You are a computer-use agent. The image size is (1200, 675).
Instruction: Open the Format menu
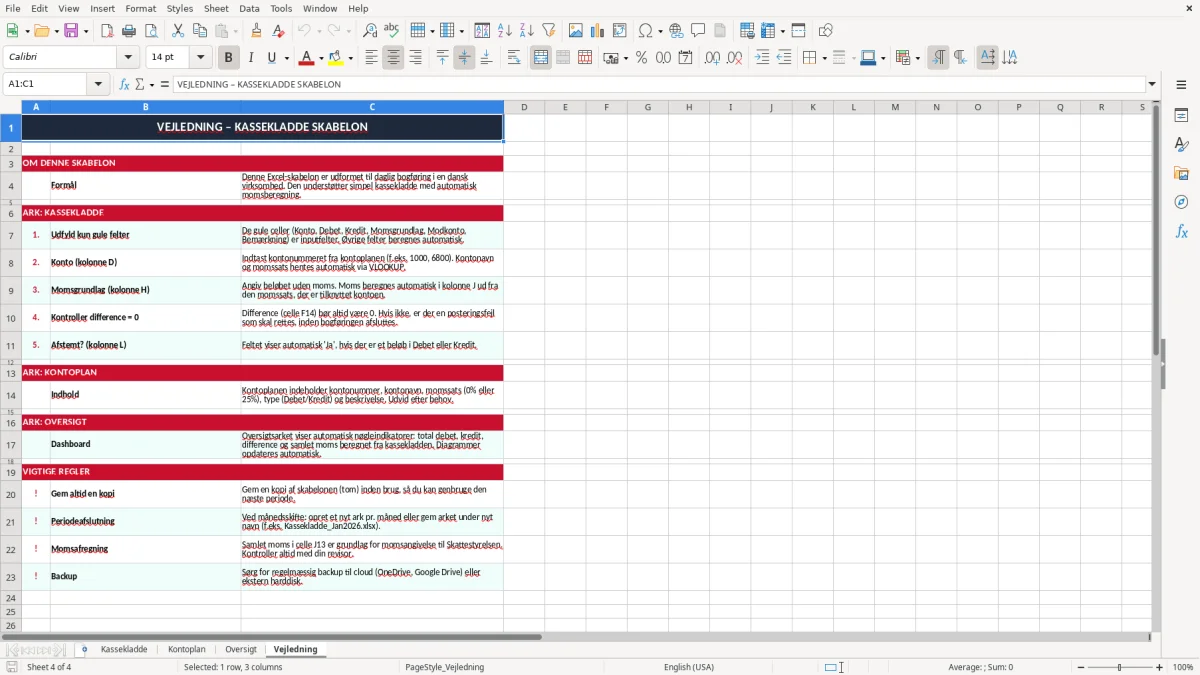[x=140, y=8]
